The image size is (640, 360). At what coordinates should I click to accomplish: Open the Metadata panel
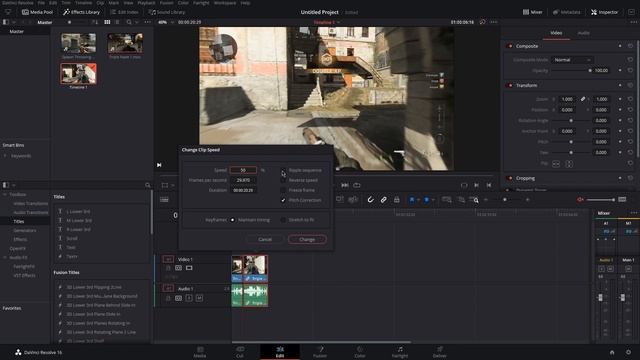tap(567, 12)
